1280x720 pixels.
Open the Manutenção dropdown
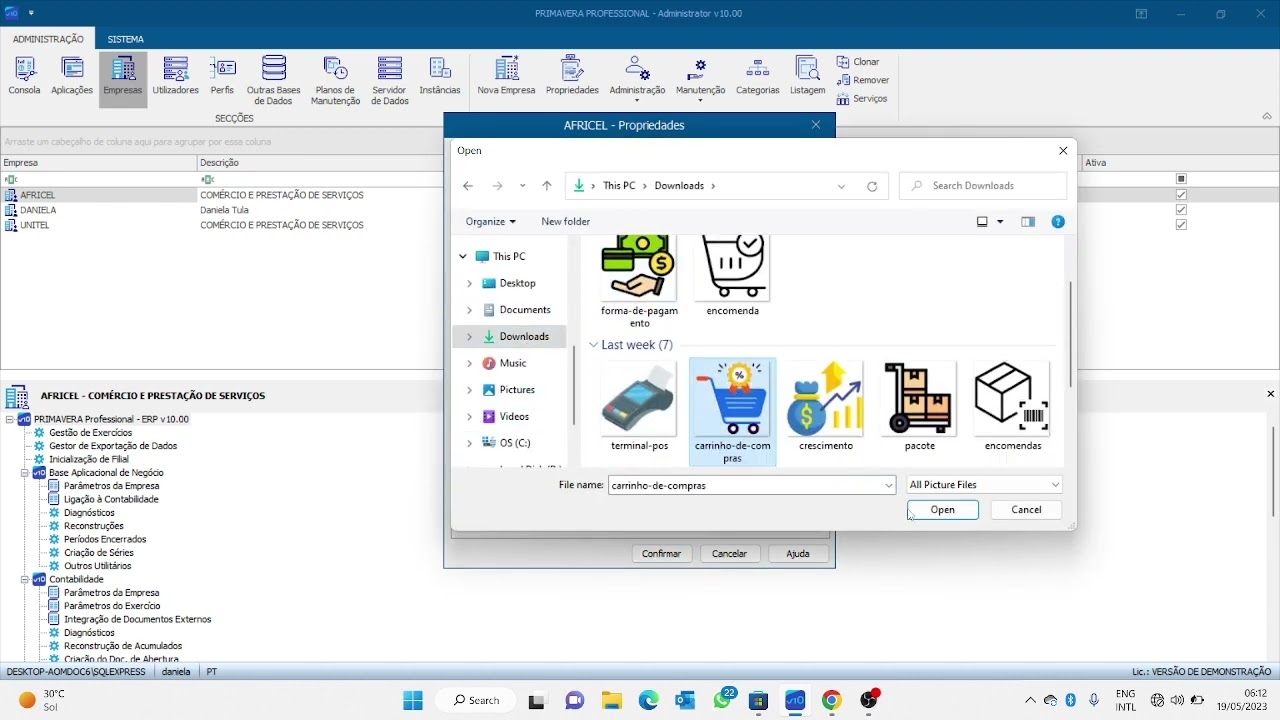[x=700, y=78]
